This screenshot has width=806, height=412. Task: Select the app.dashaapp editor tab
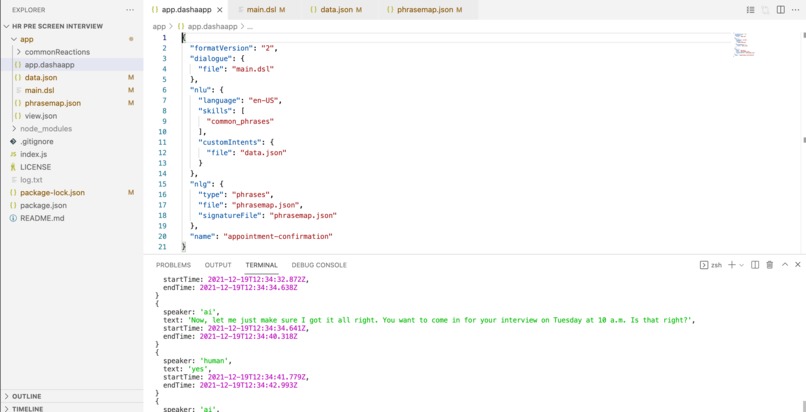pos(187,10)
